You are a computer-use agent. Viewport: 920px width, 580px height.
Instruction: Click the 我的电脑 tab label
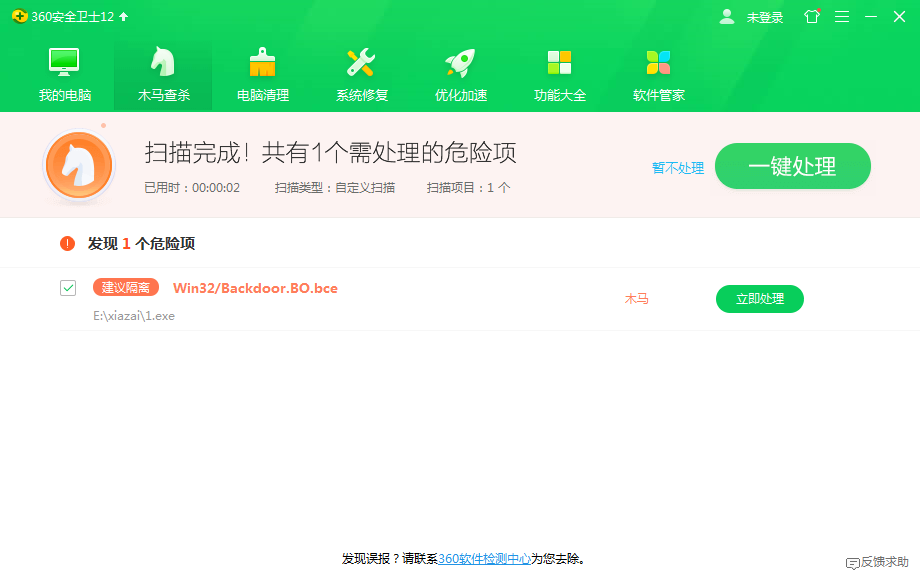coord(65,95)
